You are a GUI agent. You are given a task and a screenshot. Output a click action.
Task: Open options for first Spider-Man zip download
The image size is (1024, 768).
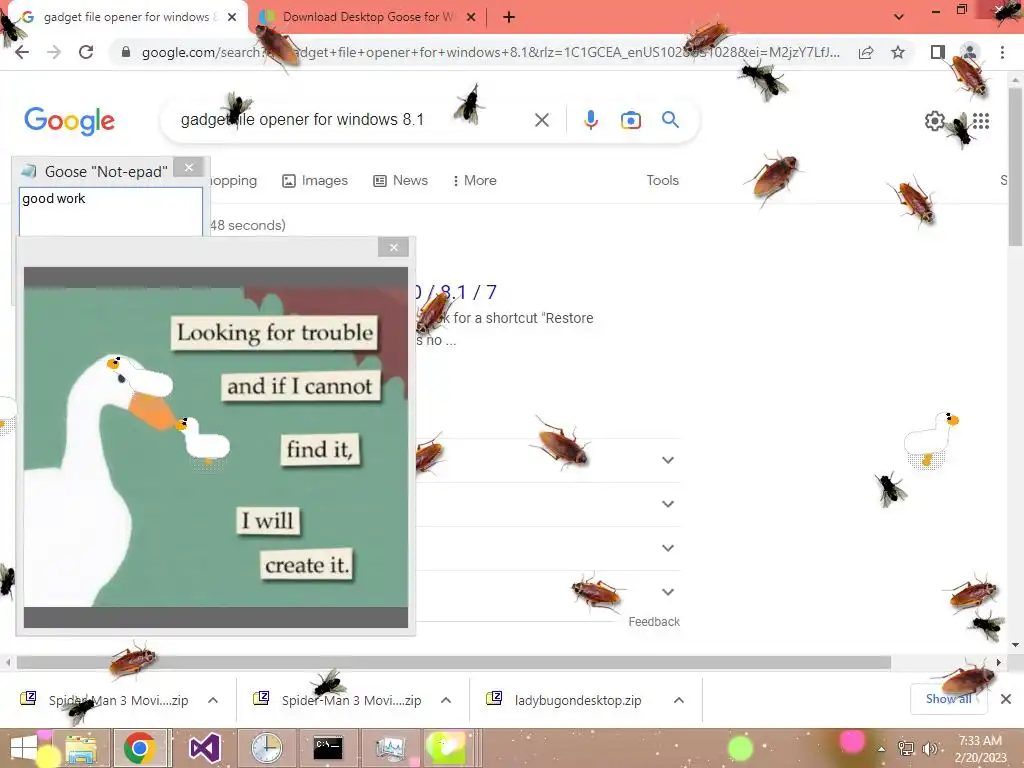(213, 700)
